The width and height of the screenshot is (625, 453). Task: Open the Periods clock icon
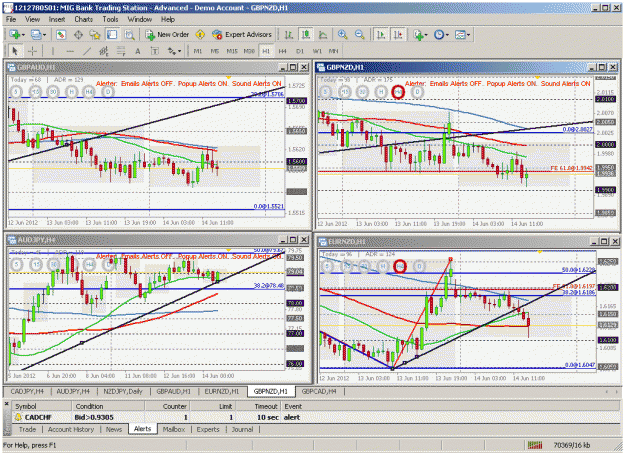tap(438, 35)
